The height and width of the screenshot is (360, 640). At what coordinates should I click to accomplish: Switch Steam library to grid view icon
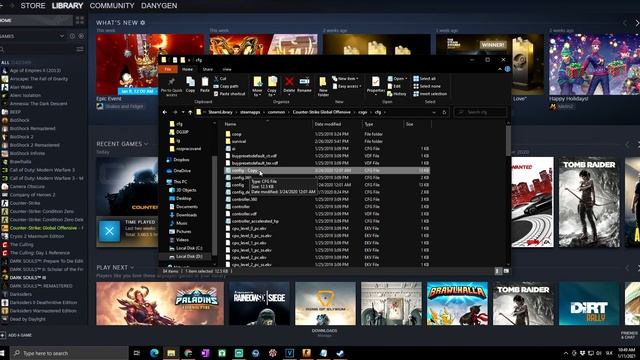80,20
